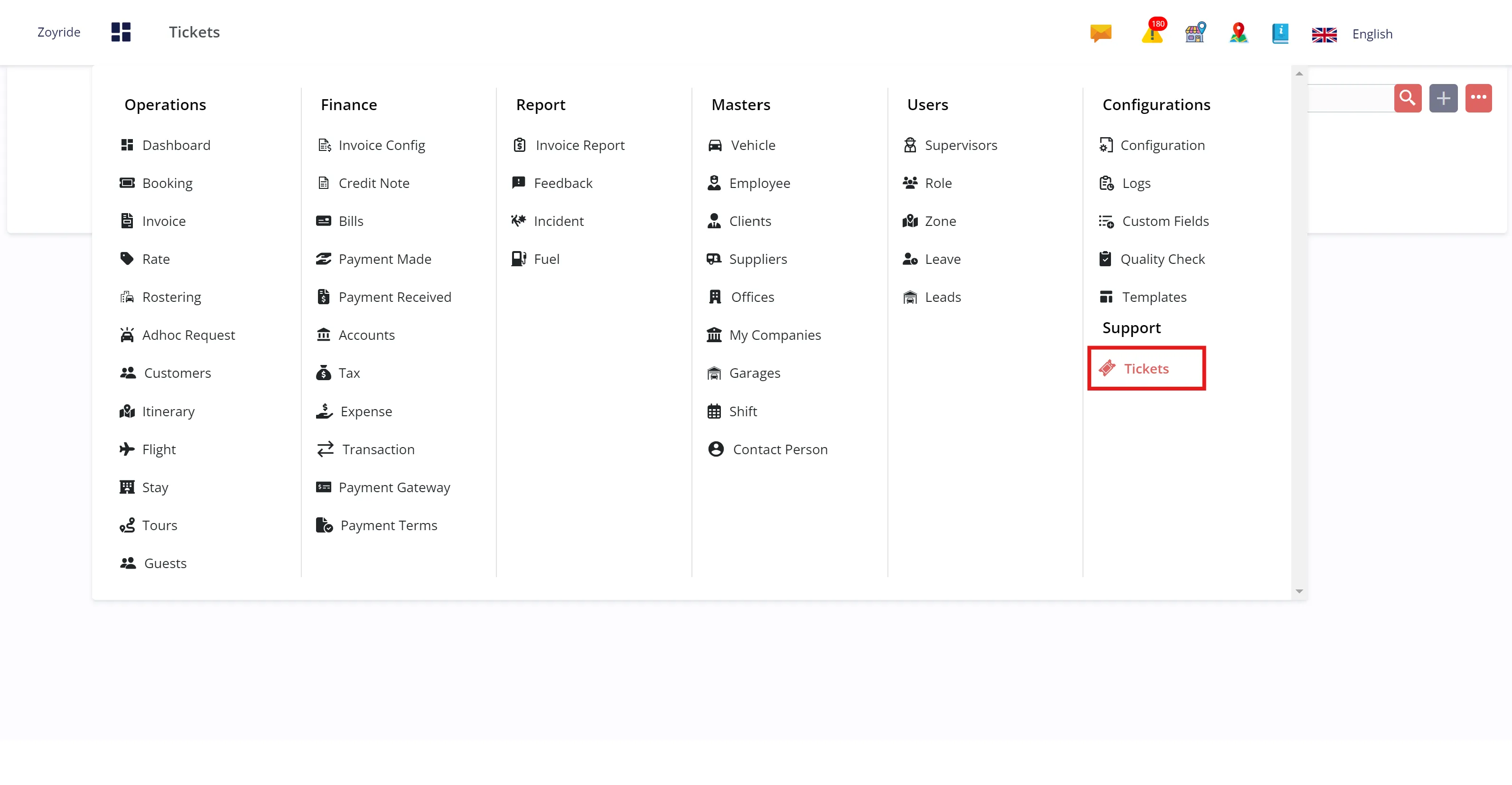Click the Vehicle car icon
1512x785 pixels.
click(715, 145)
